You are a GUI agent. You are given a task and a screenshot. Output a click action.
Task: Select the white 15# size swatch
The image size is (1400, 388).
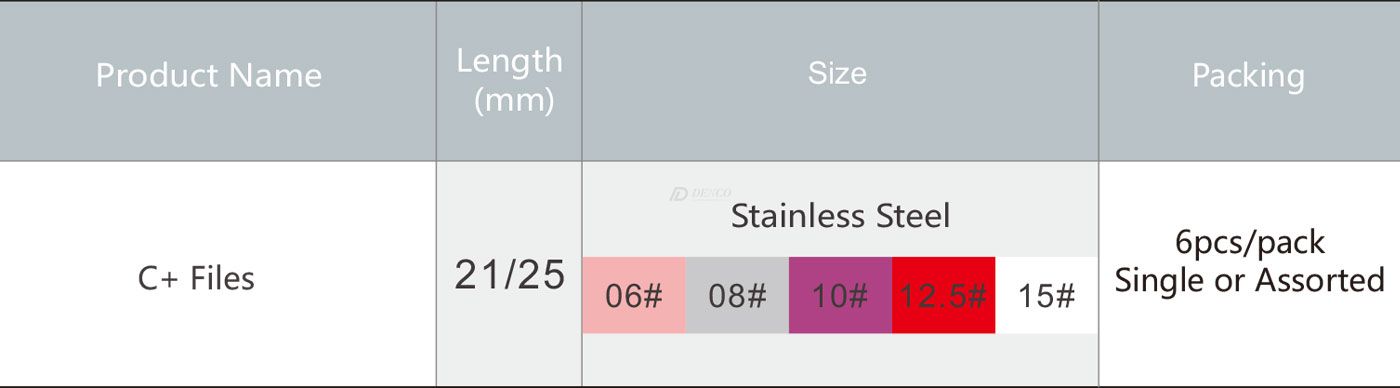pos(1046,295)
